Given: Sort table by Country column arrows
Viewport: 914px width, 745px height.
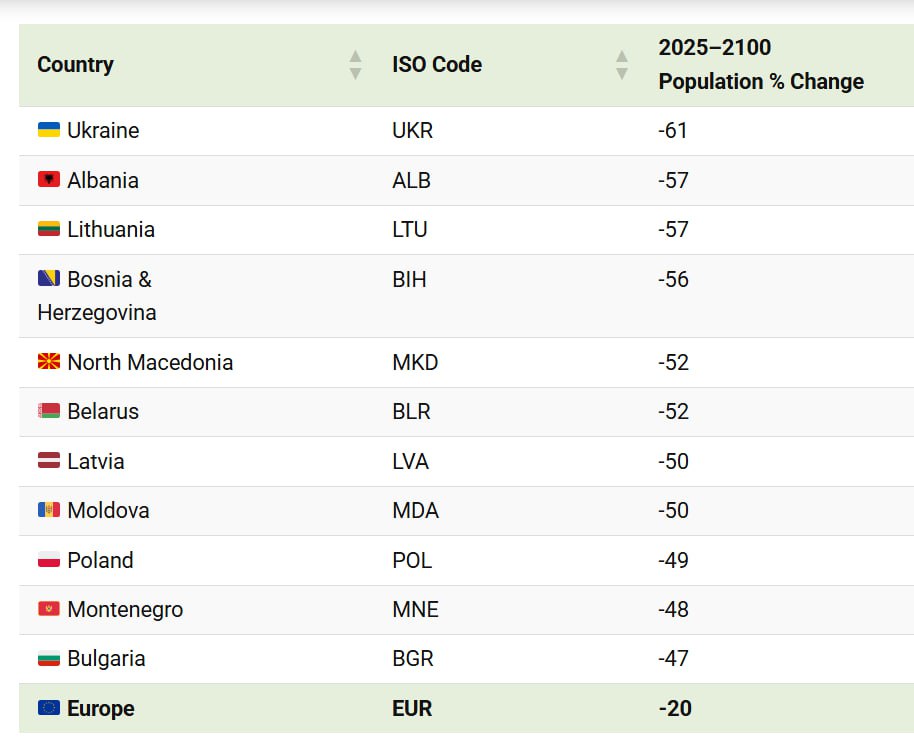Looking at the screenshot, I should (355, 65).
